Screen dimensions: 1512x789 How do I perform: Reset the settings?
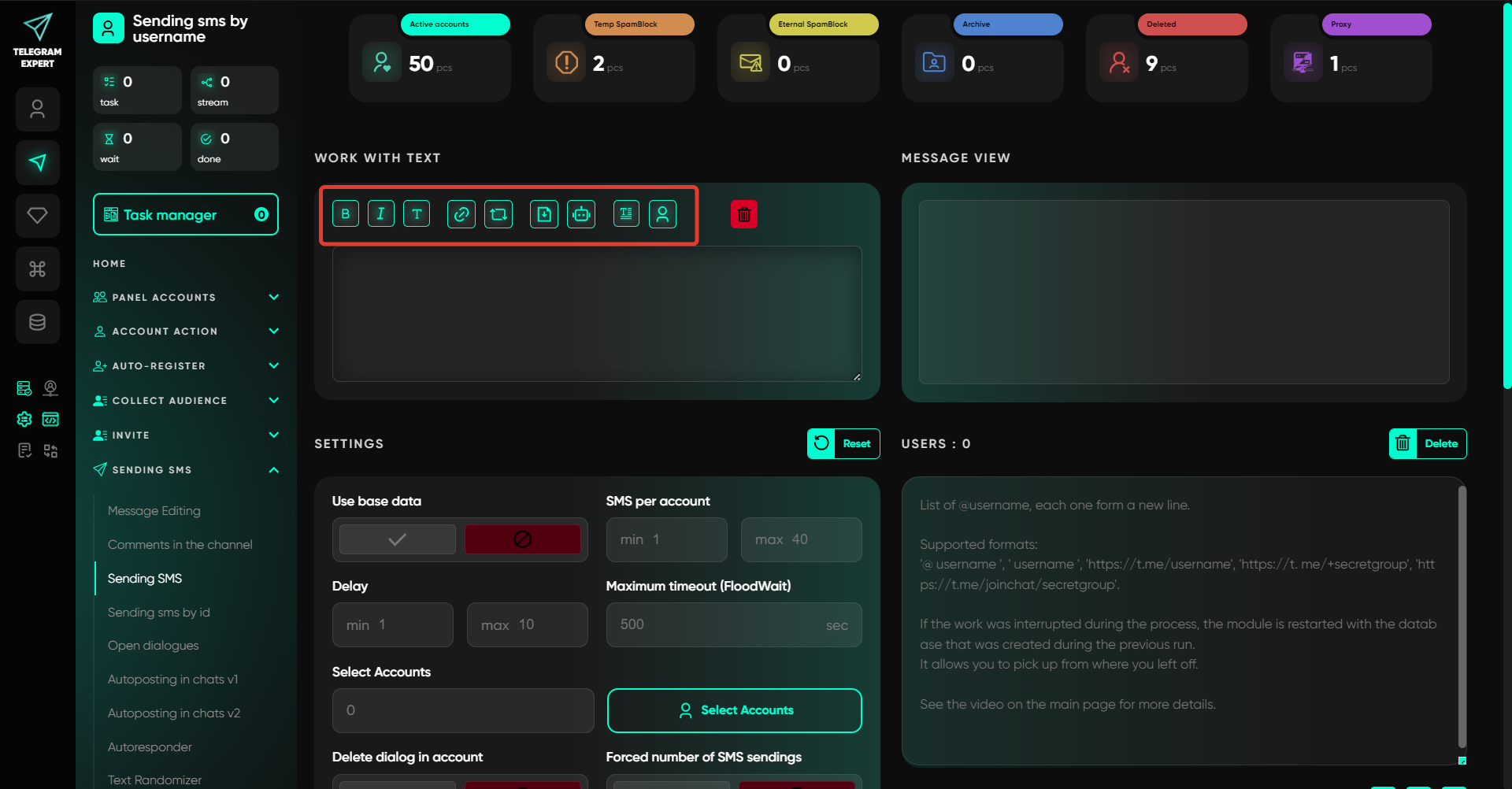point(843,443)
